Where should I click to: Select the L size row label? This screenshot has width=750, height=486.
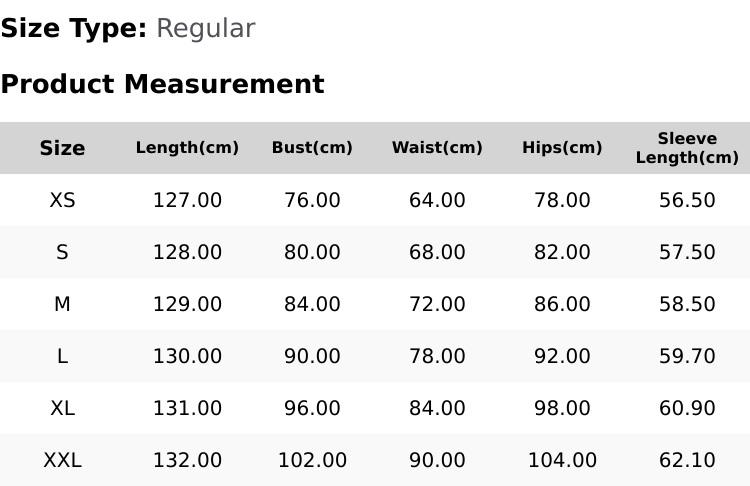[62, 356]
